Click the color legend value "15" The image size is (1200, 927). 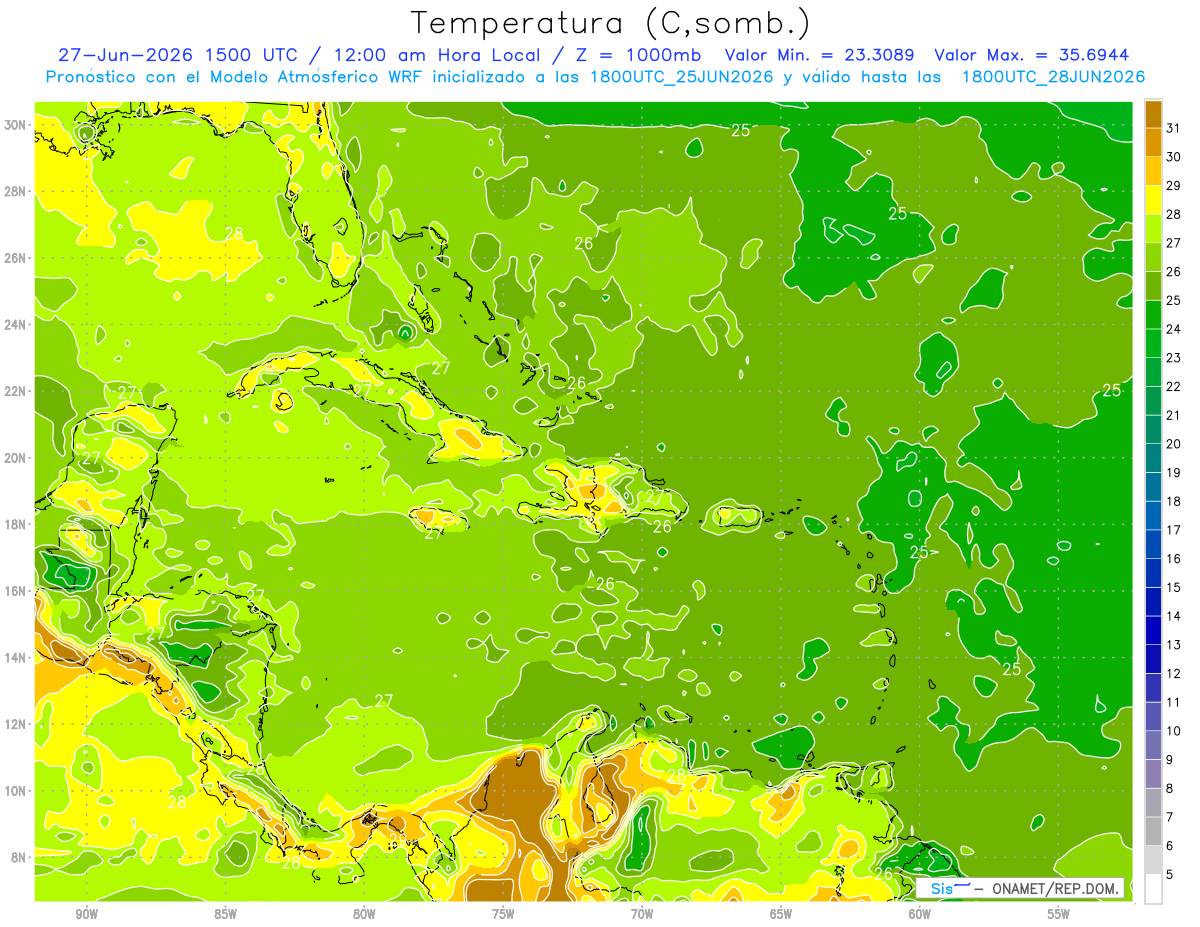[1174, 588]
